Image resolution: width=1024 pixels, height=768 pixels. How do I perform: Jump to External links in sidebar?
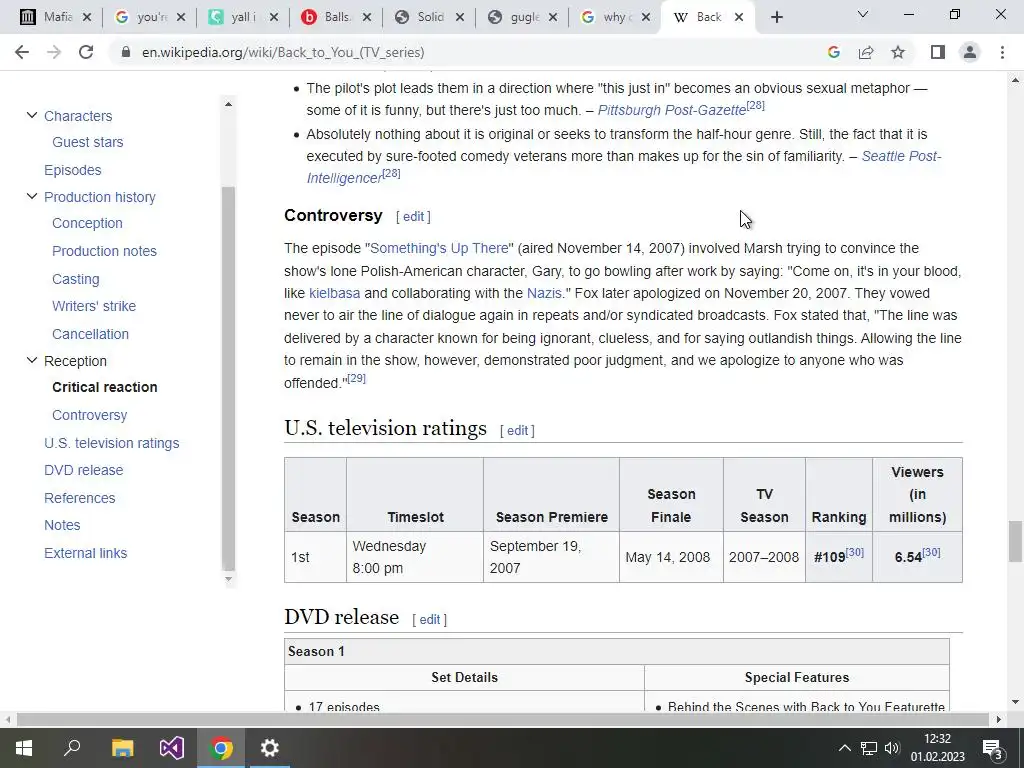point(86,553)
